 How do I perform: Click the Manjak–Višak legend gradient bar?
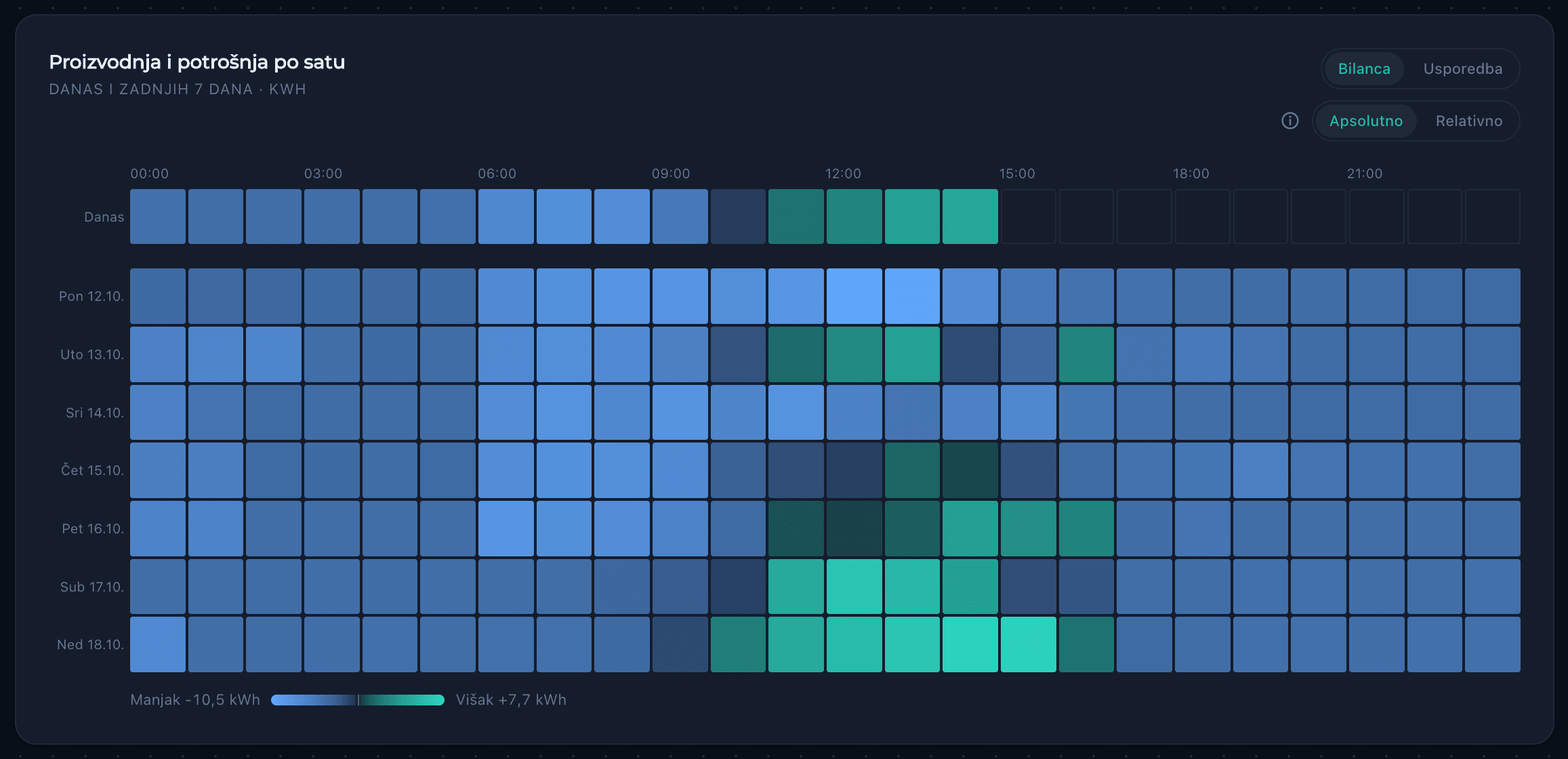point(358,700)
